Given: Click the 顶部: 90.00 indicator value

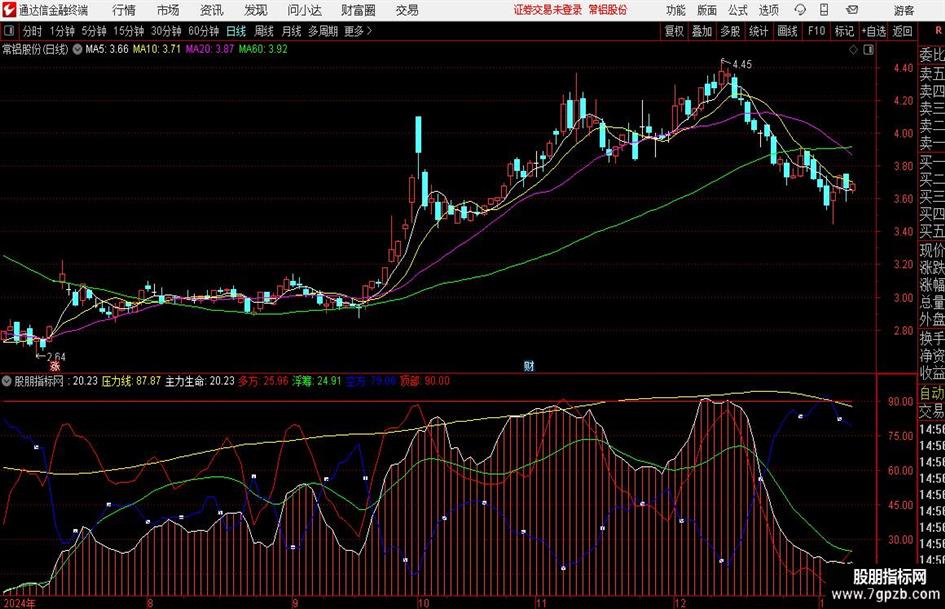Looking at the screenshot, I should pyautogui.click(x=425, y=381).
